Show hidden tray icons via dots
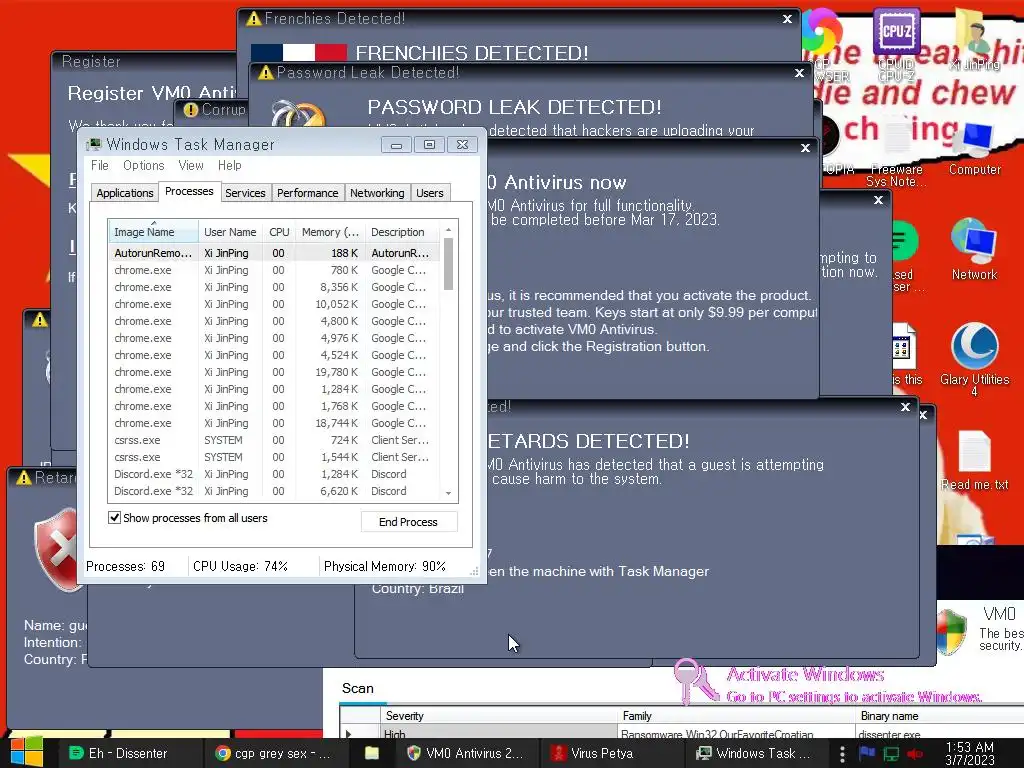This screenshot has height=768, width=1024. pyautogui.click(x=842, y=753)
